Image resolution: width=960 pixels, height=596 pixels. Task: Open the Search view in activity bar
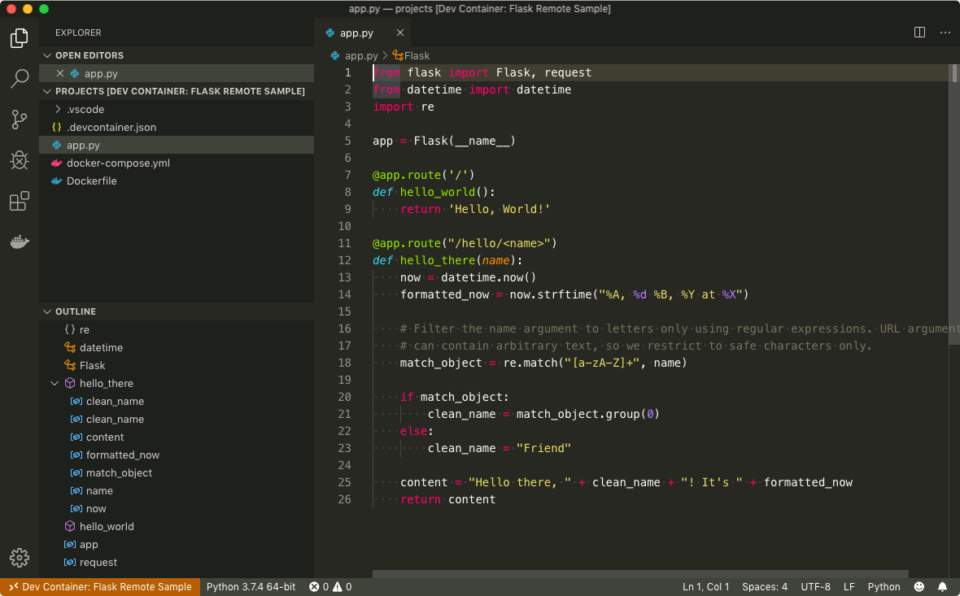[19, 78]
